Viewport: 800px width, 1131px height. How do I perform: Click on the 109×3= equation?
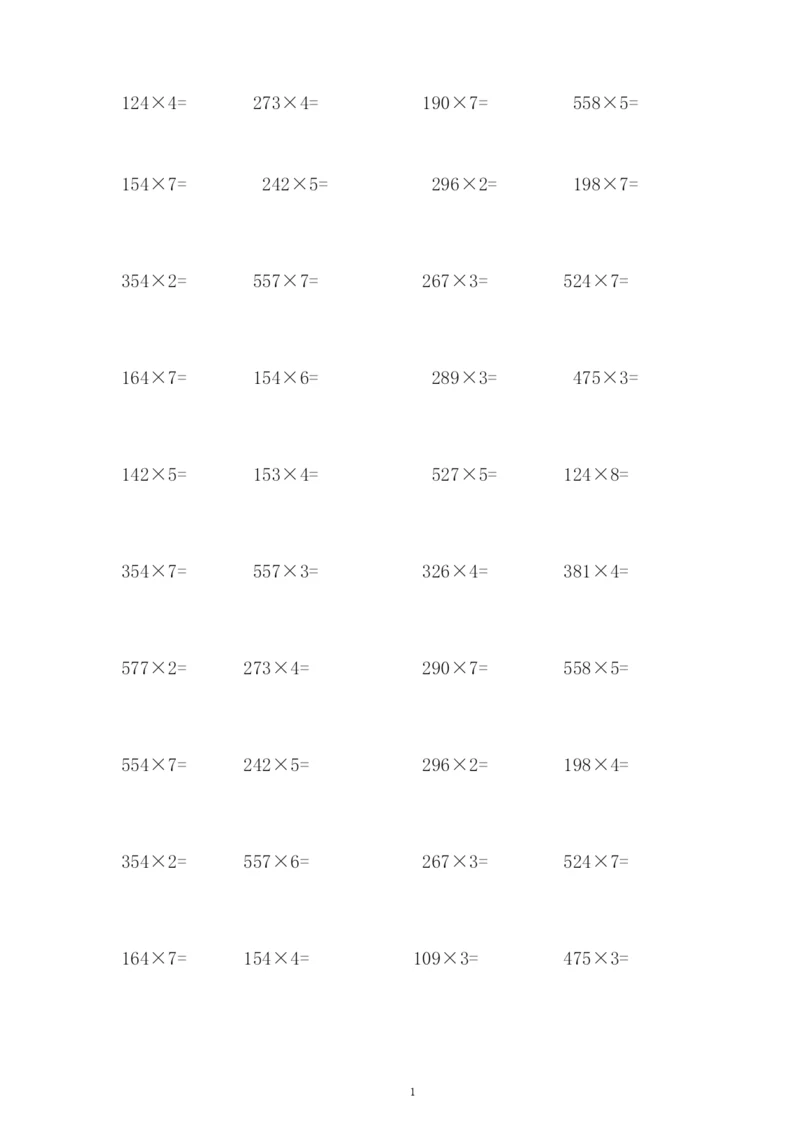(x=446, y=958)
